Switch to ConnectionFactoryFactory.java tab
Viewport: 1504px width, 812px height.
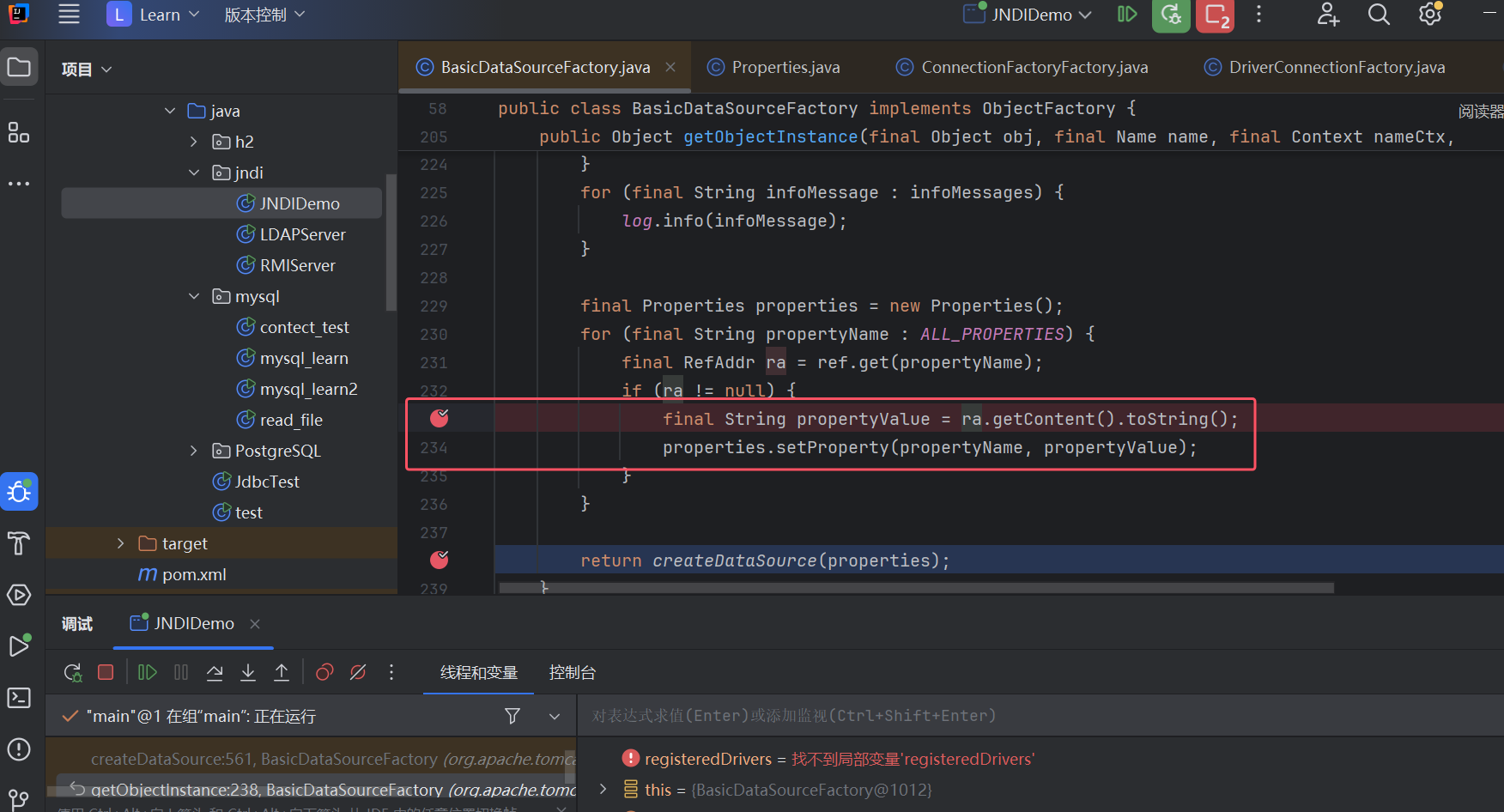coord(1022,67)
